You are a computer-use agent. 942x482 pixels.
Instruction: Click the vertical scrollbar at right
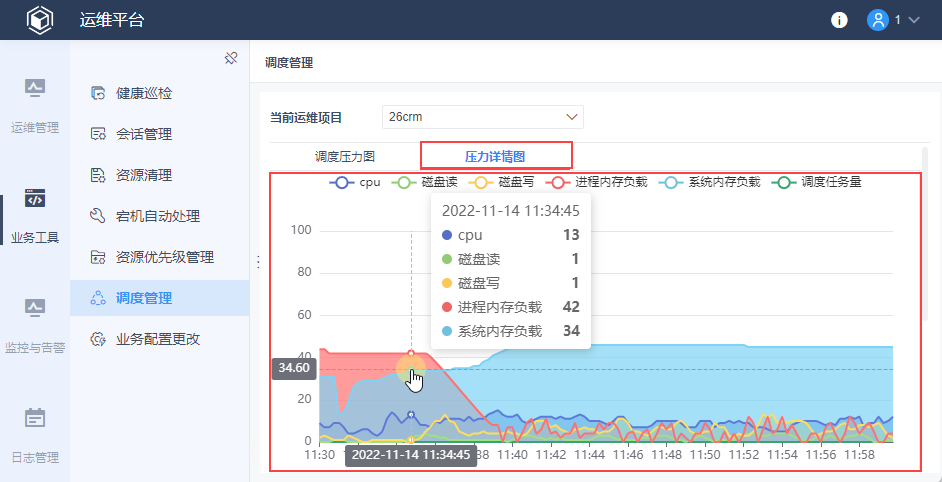925,234
